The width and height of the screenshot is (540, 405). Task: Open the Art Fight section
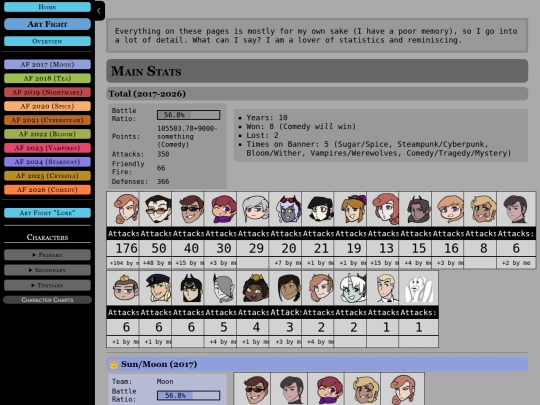48,24
